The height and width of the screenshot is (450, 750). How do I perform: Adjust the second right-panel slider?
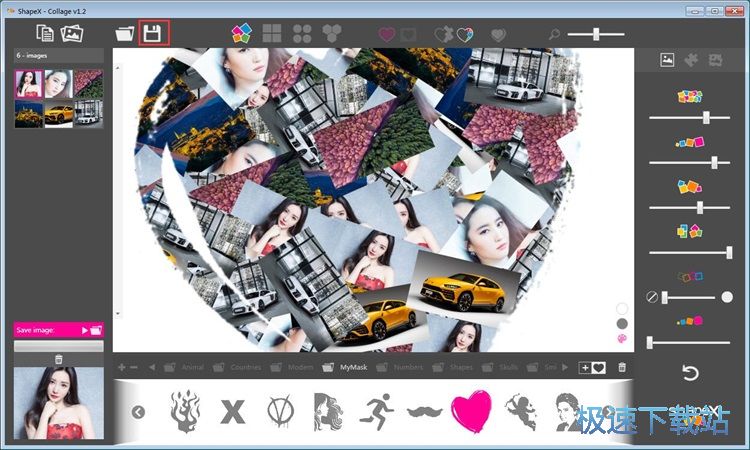click(x=689, y=163)
